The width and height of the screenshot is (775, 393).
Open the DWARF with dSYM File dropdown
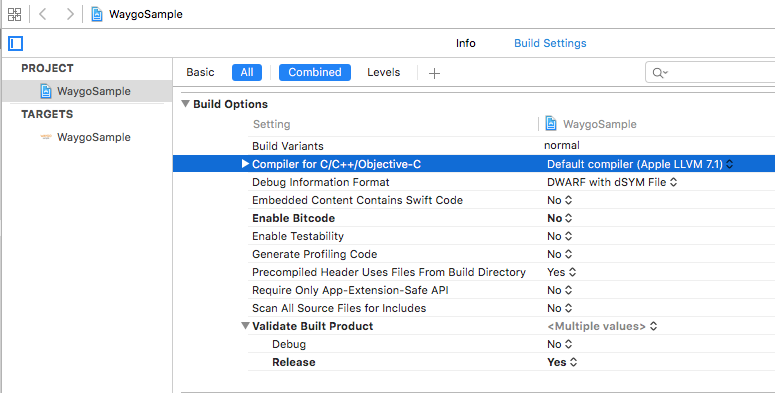tap(611, 182)
